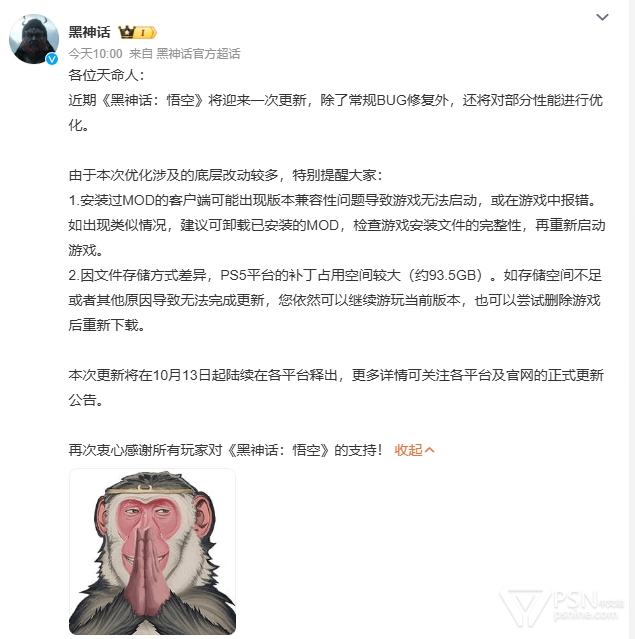The image size is (635, 639).
Task: Click the 来自 source label
Action: (141, 54)
